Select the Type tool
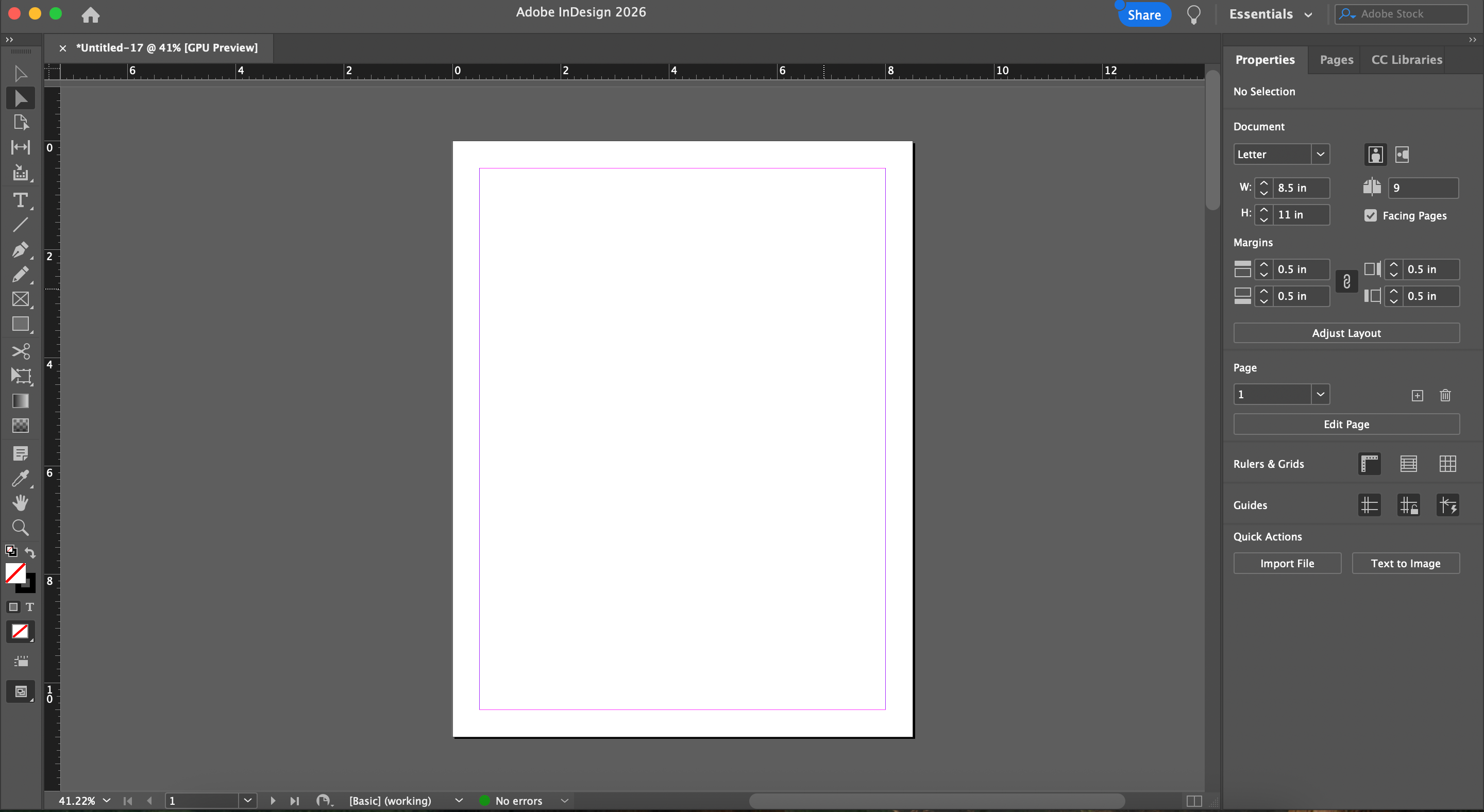Image resolution: width=1484 pixels, height=812 pixels. 20,200
